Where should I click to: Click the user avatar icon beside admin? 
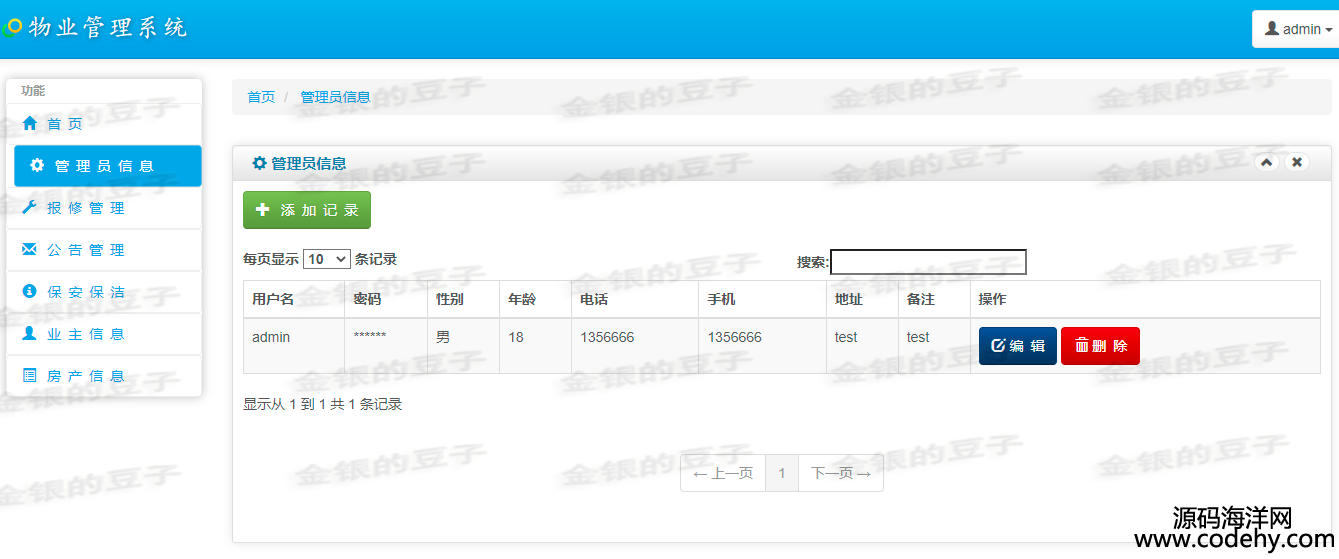tap(1272, 29)
